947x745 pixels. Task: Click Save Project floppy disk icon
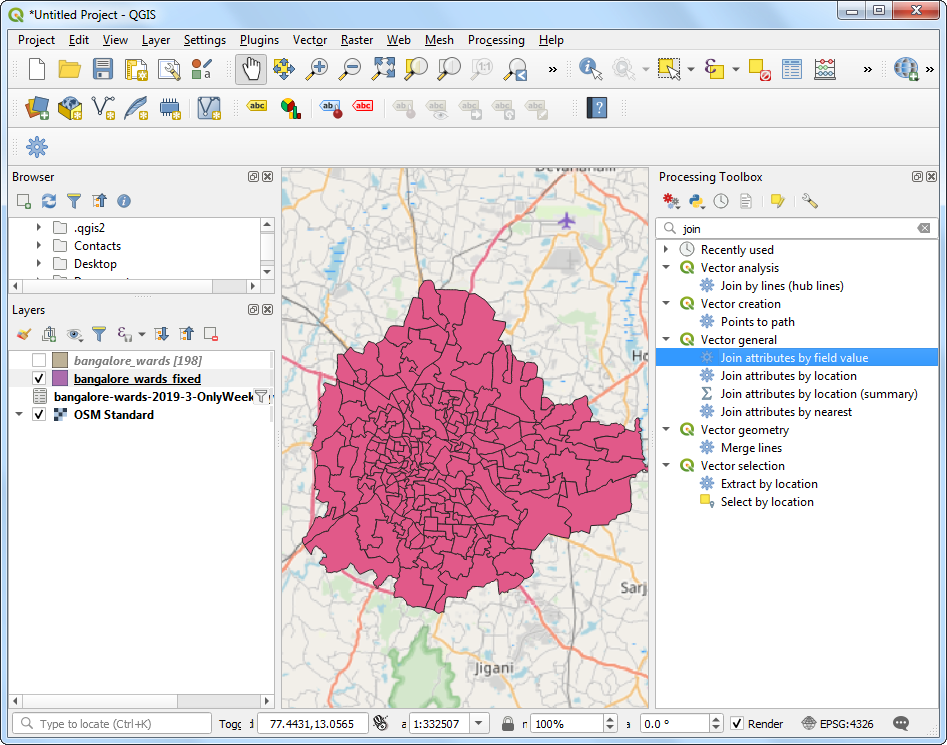point(103,69)
